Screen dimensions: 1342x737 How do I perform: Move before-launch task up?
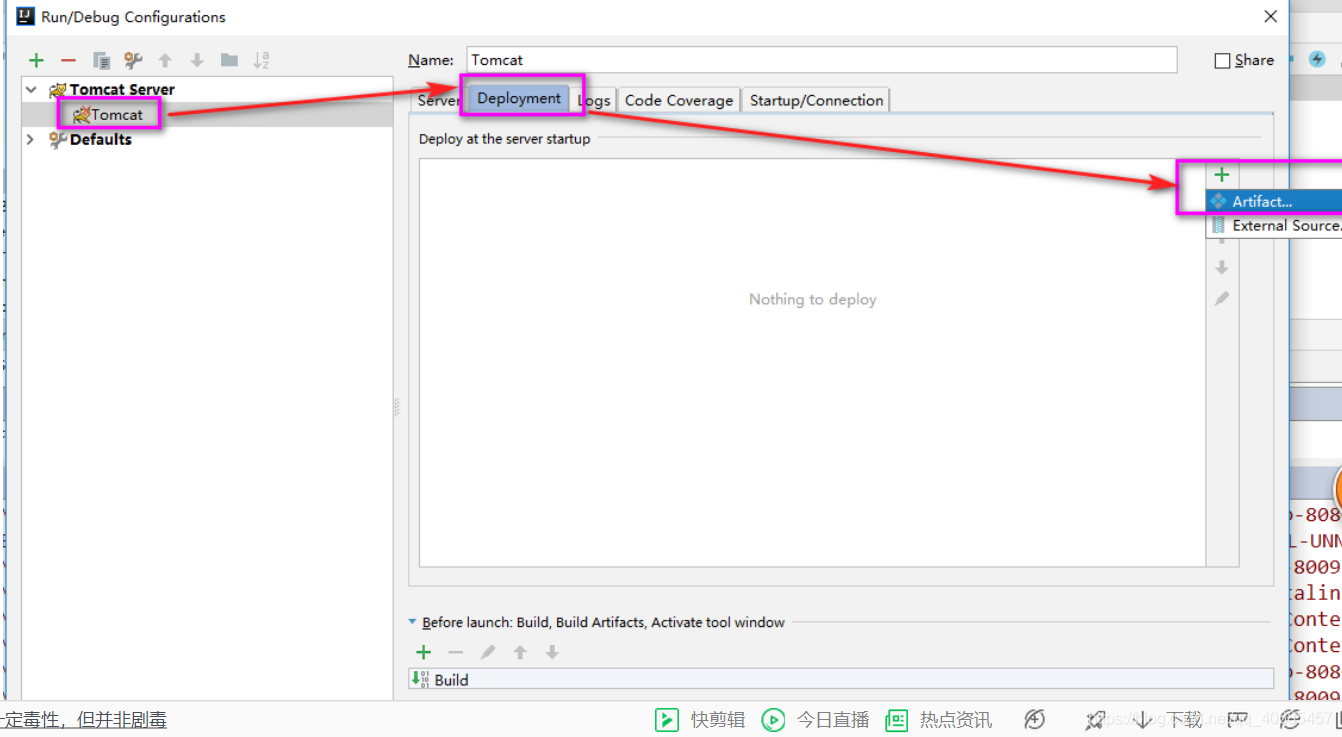(x=520, y=652)
